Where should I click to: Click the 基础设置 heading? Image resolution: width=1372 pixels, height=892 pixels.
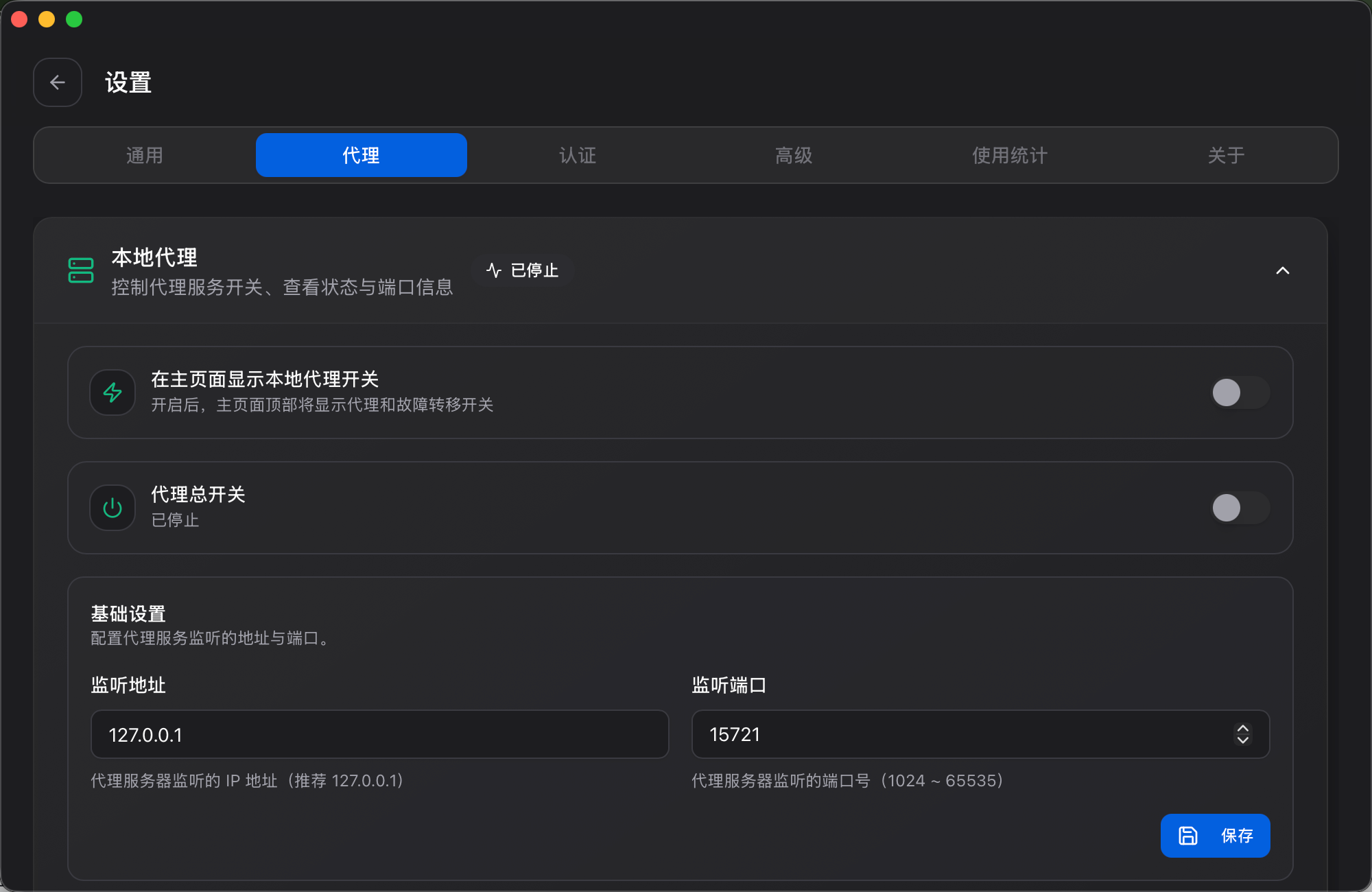pyautogui.click(x=128, y=613)
